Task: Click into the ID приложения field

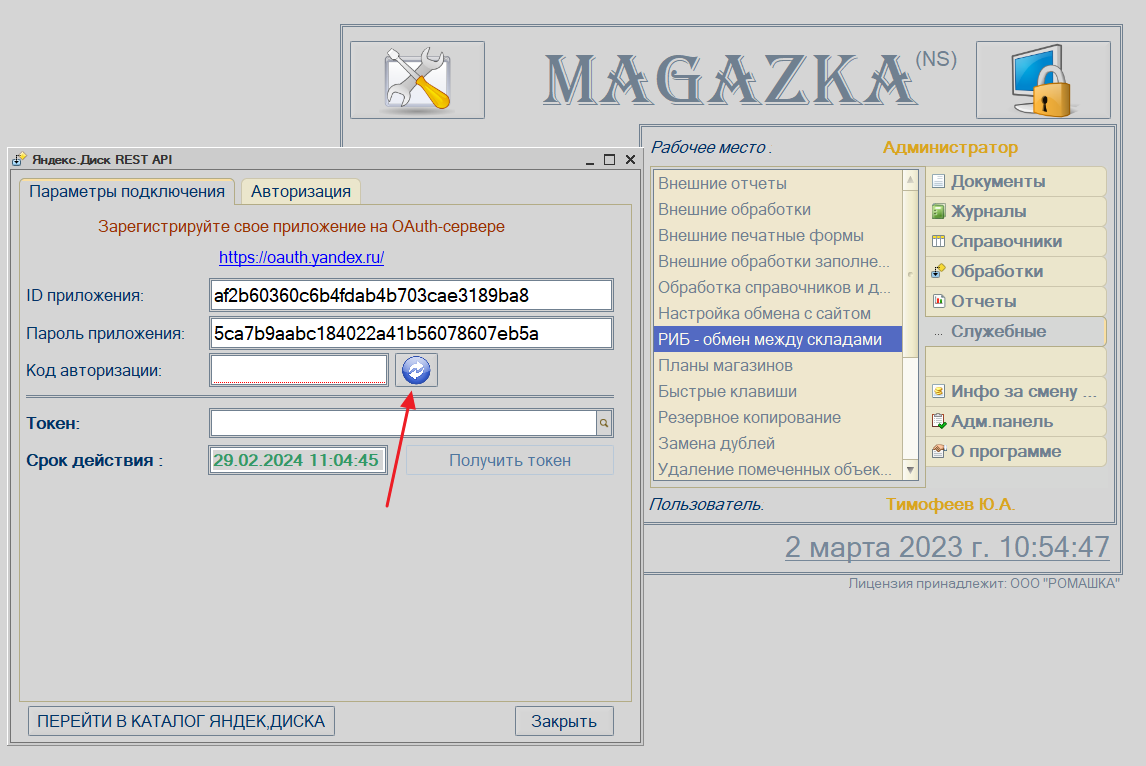Action: (411, 295)
